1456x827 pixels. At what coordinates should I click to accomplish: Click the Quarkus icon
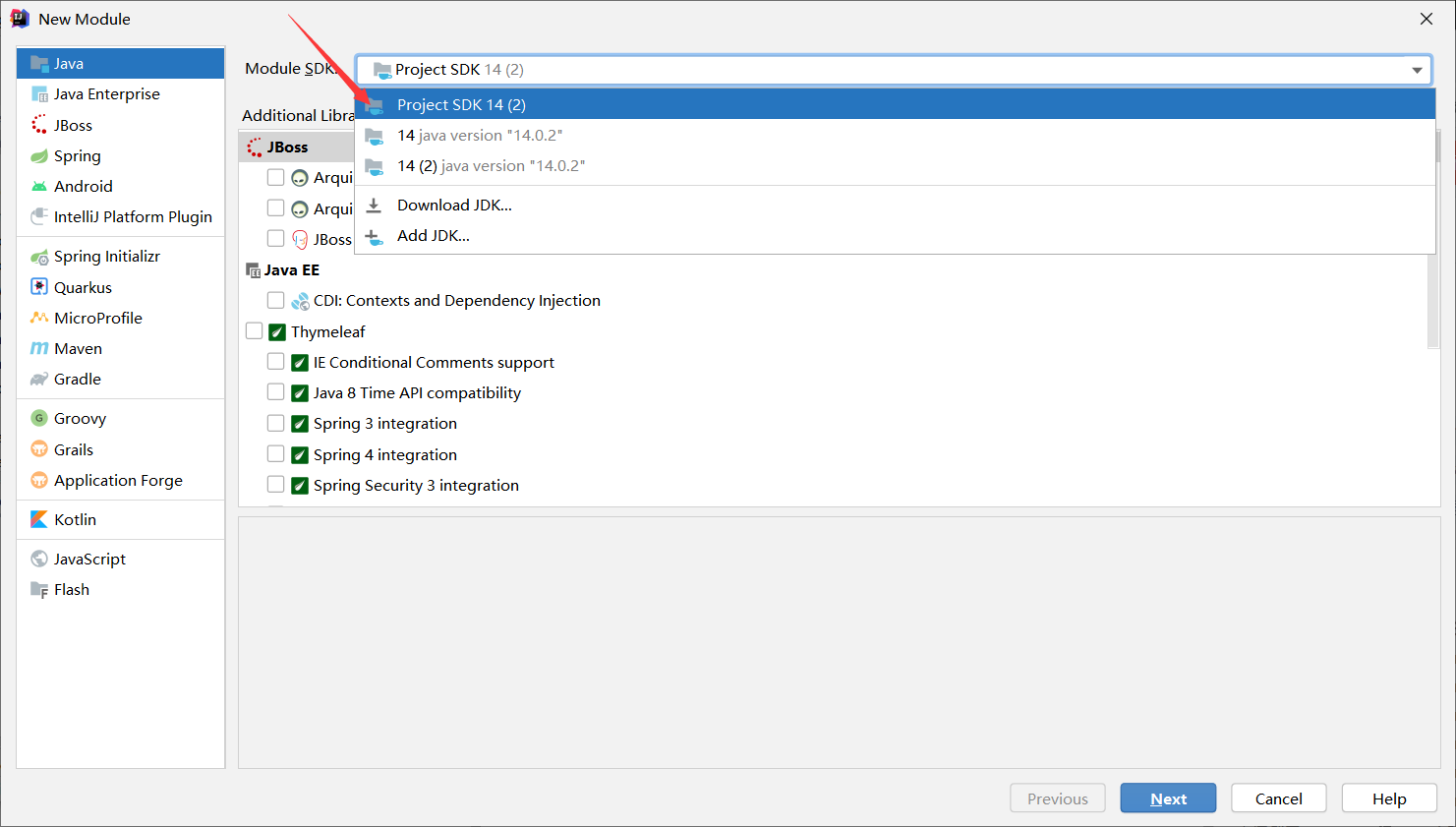coord(39,287)
